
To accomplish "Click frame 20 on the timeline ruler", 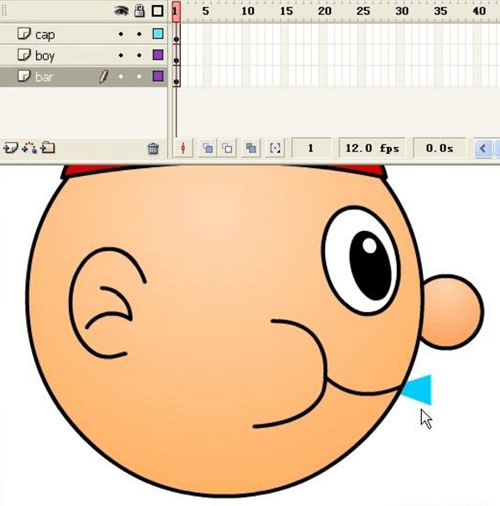I will [x=323, y=11].
